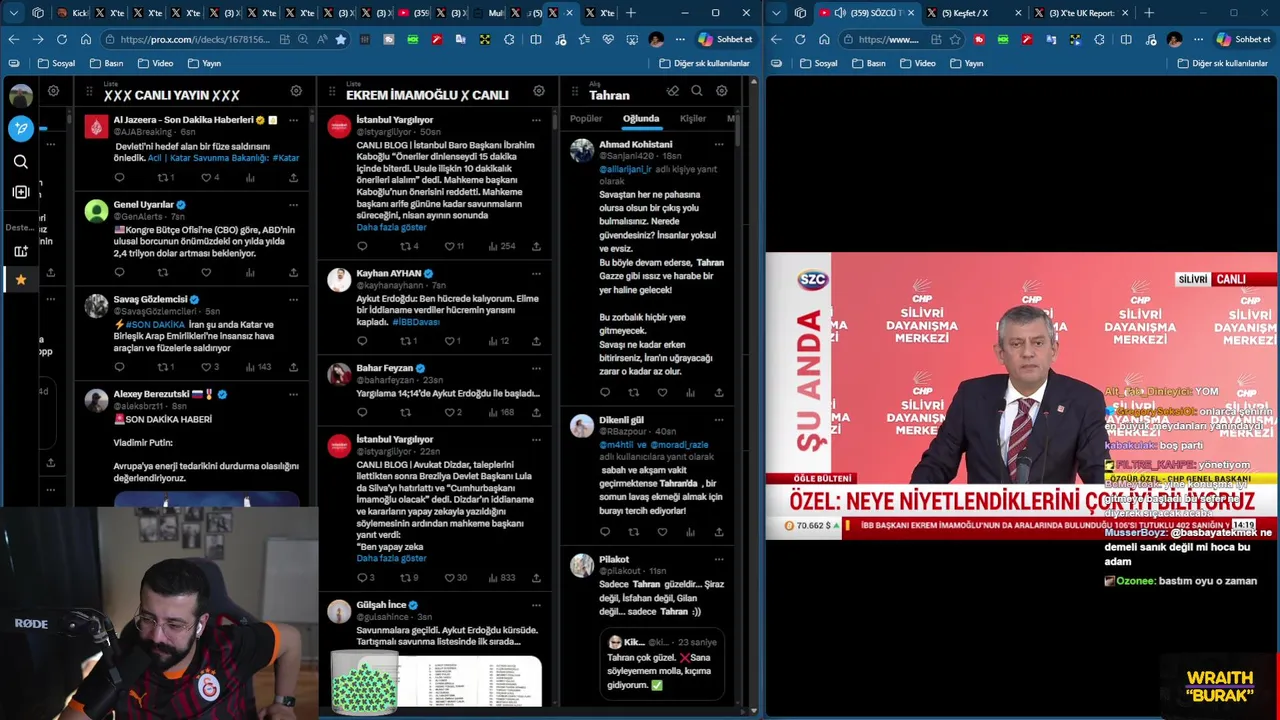Image resolution: width=1280 pixels, height=720 pixels.
Task: Click Daha fazla göster on Kaboğlu post
Action: (391, 228)
